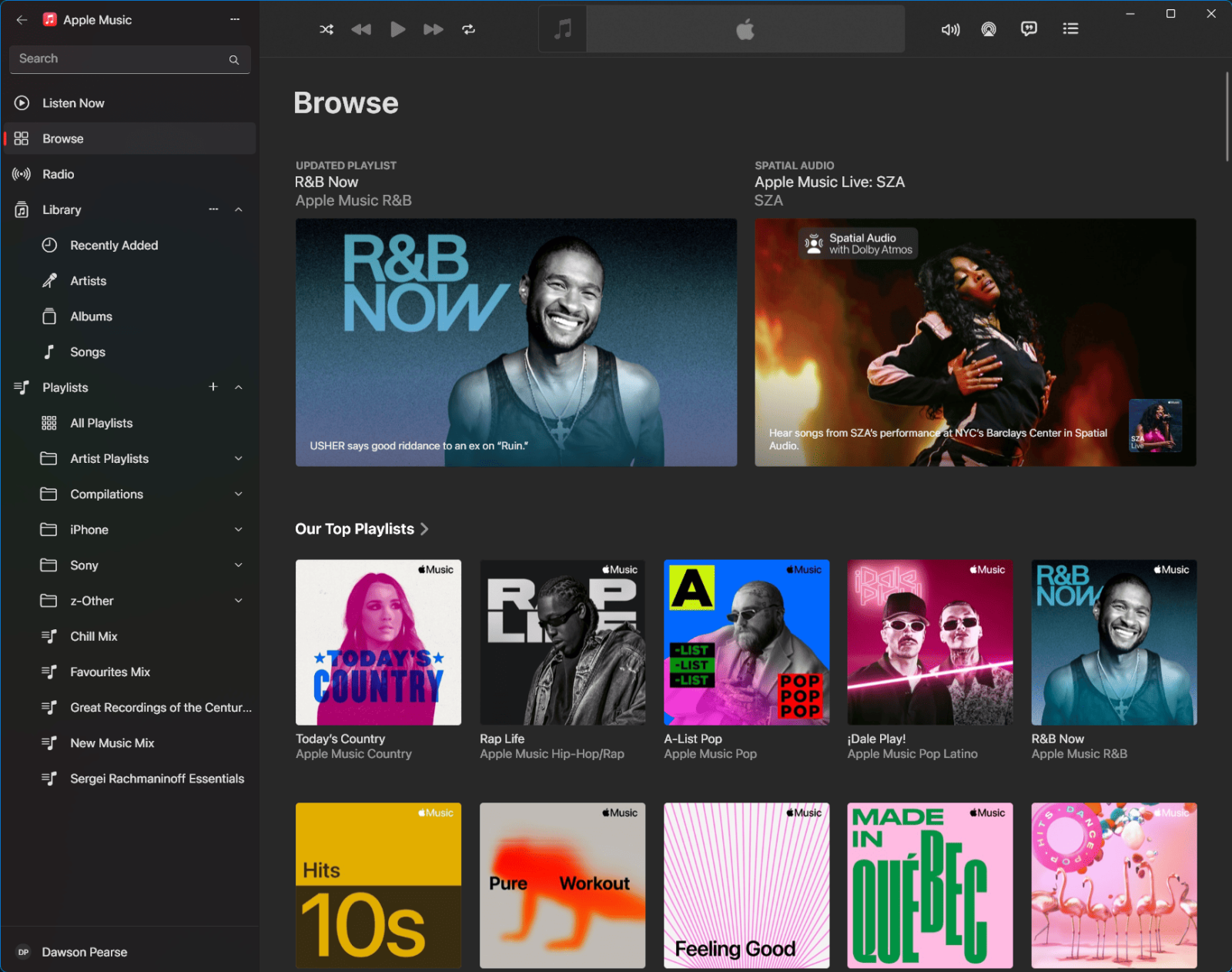1232x972 pixels.
Task: Expand the Artist Playlists folder
Action: (239, 458)
